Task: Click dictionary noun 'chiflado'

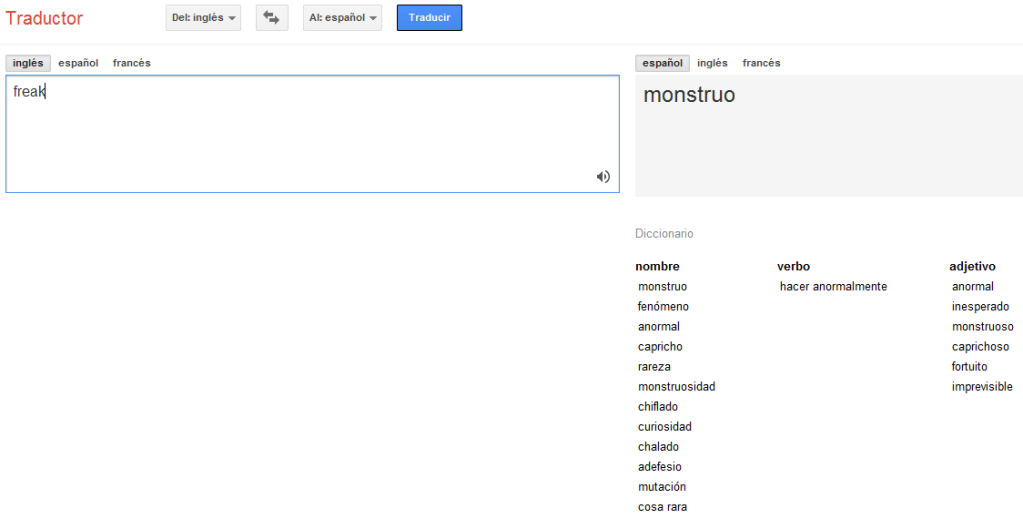Action: [658, 407]
